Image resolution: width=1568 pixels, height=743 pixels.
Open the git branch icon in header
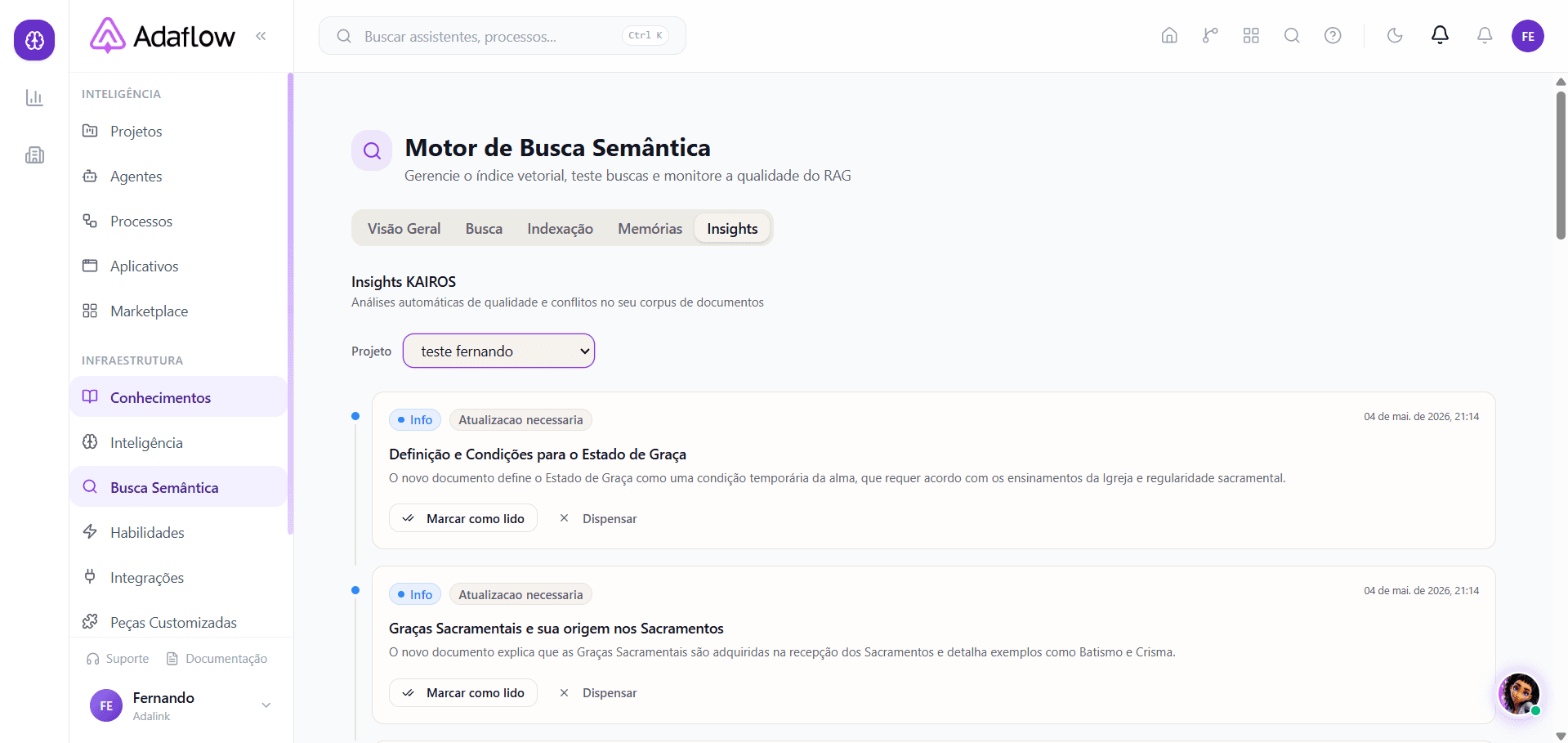1210,36
